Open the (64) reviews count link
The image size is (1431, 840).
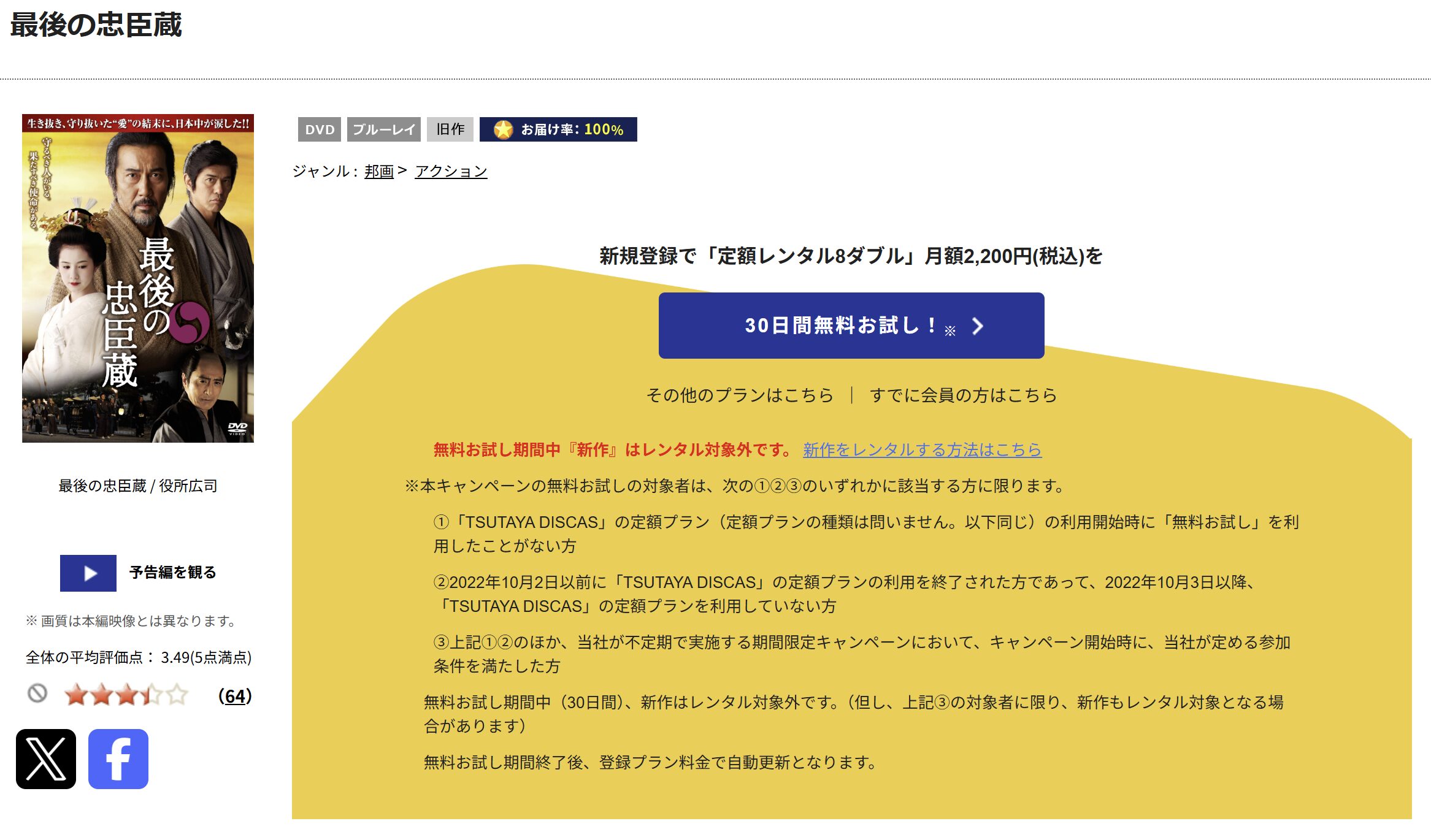coord(235,696)
